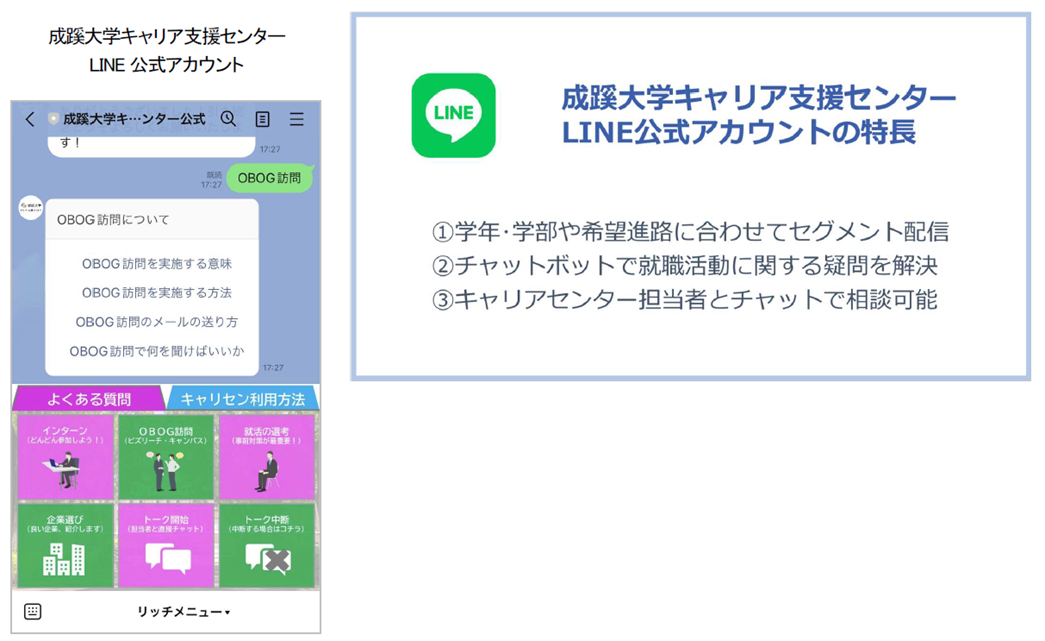This screenshot has height=641, width=1045.
Task: Click the OBOG訪問について card header
Action: point(152,219)
